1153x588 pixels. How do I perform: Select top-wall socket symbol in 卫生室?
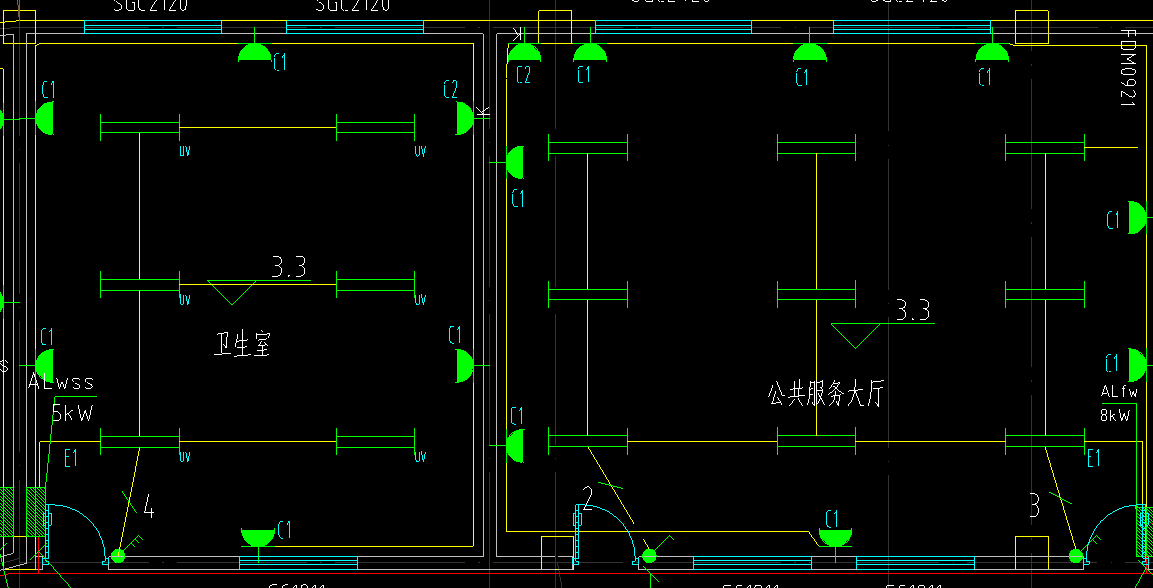tap(254, 52)
